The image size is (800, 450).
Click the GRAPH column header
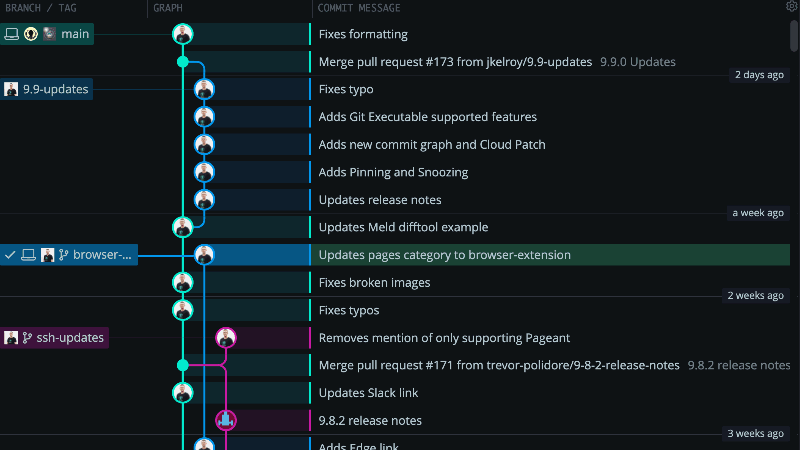(168, 8)
